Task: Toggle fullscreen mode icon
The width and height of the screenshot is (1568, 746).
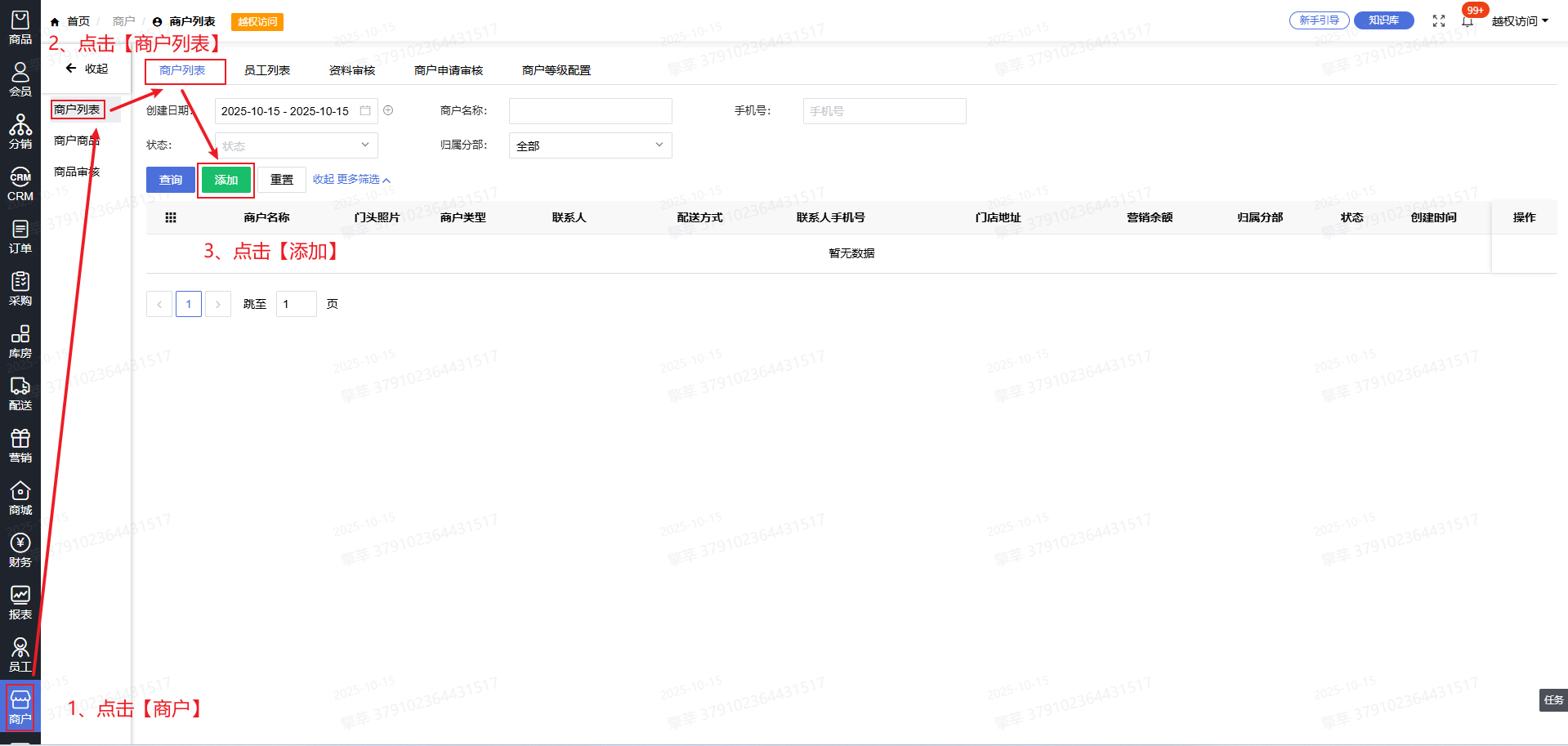Action: tap(1439, 21)
